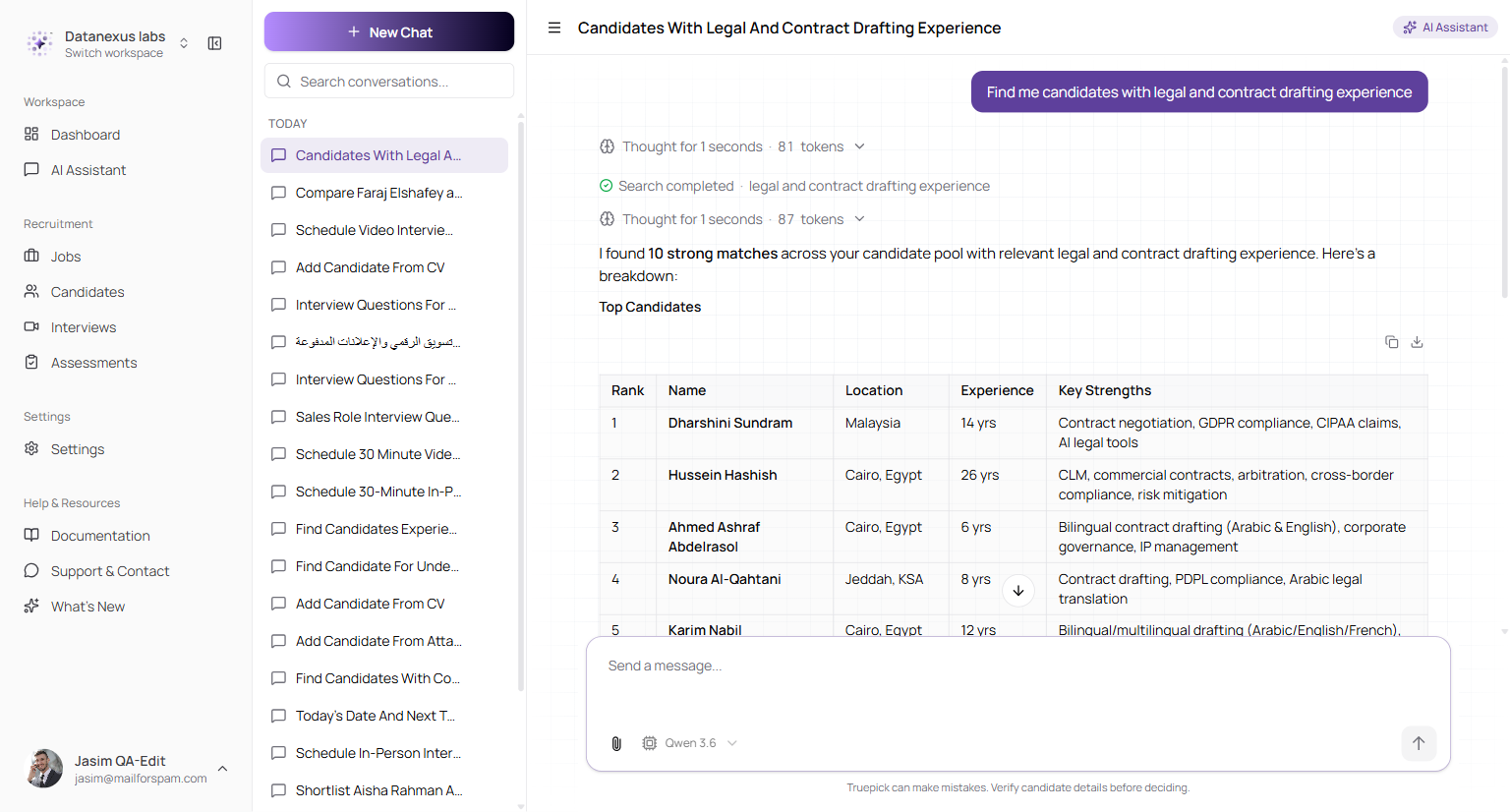1510x812 pixels.
Task: Select candidate Dharshini Sundram
Action: pyautogui.click(x=730, y=423)
